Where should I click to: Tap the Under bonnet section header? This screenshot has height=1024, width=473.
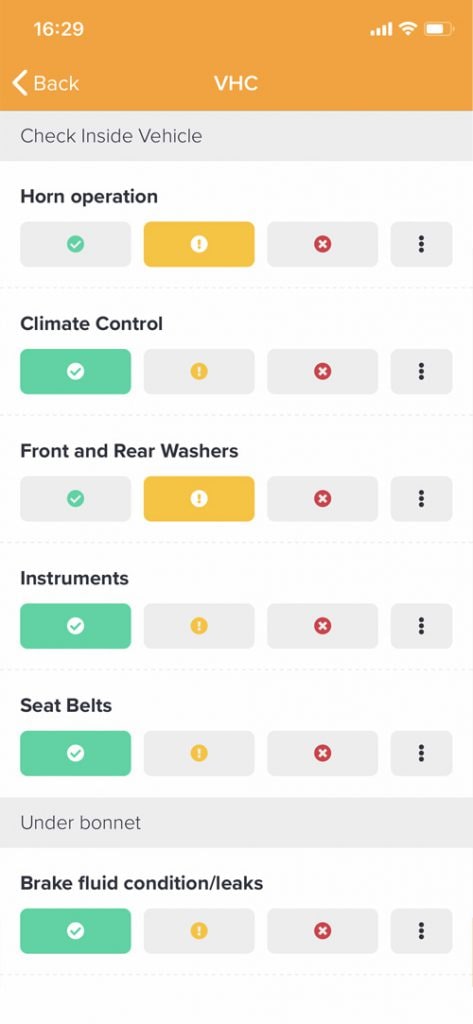236,822
